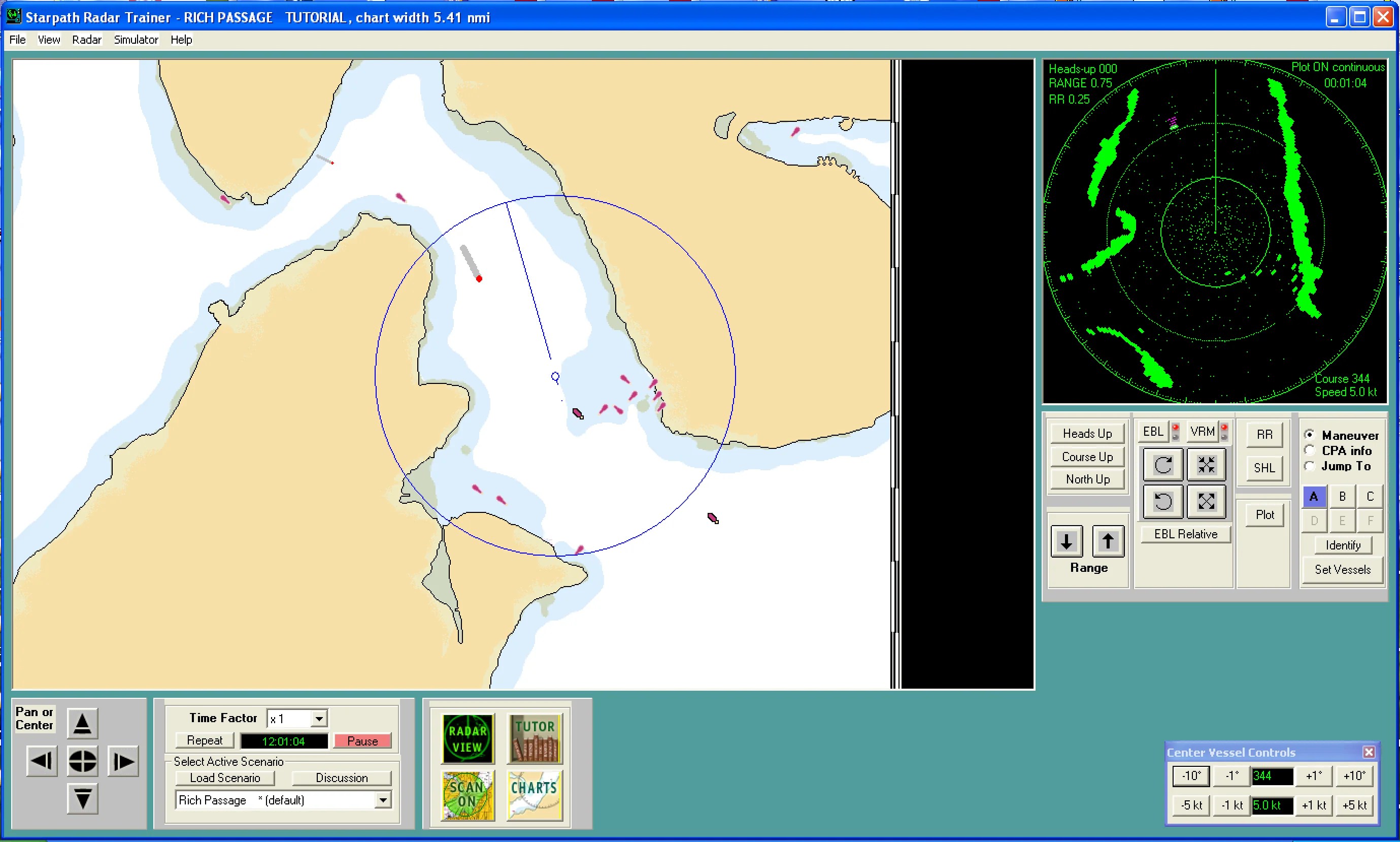Click the clockwise EBL rotation icon
The width and height of the screenshot is (1400, 842).
1162,464
